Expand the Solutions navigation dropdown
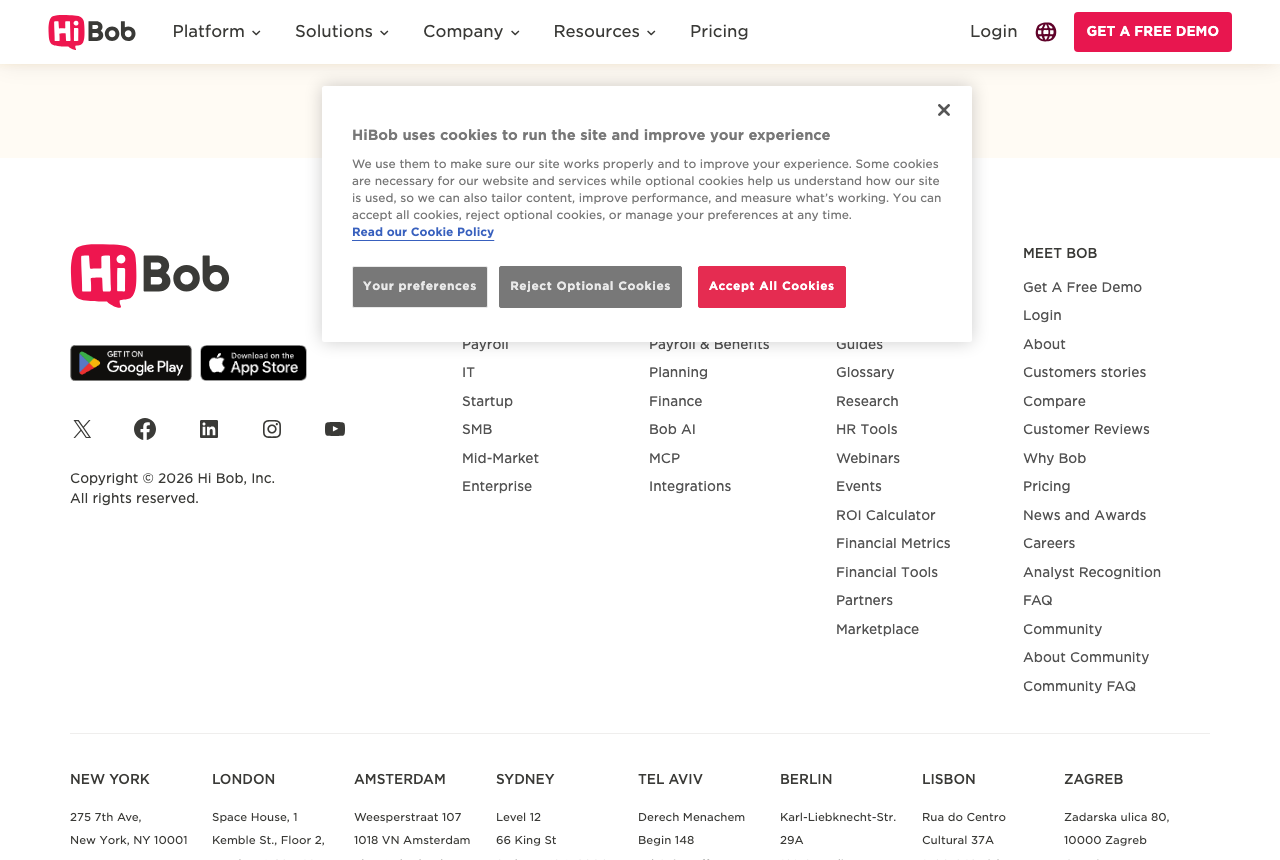Image resolution: width=1280 pixels, height=860 pixels. pos(342,32)
